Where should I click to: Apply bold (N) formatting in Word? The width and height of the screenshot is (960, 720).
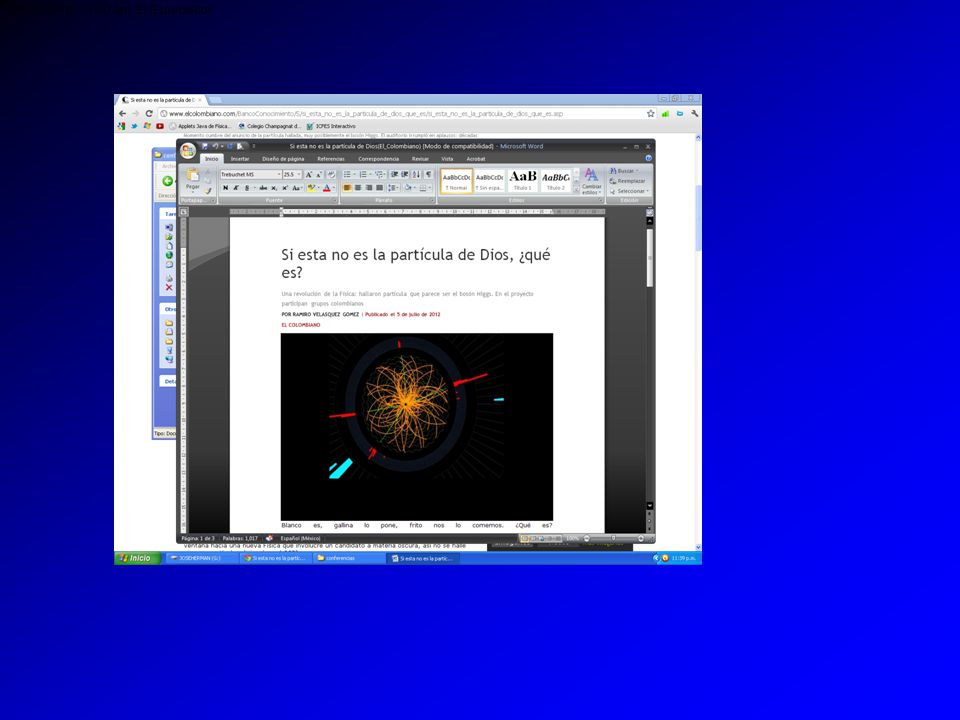[x=225, y=188]
